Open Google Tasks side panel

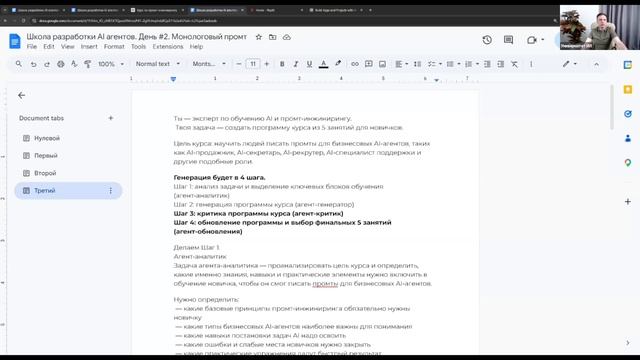(628, 114)
